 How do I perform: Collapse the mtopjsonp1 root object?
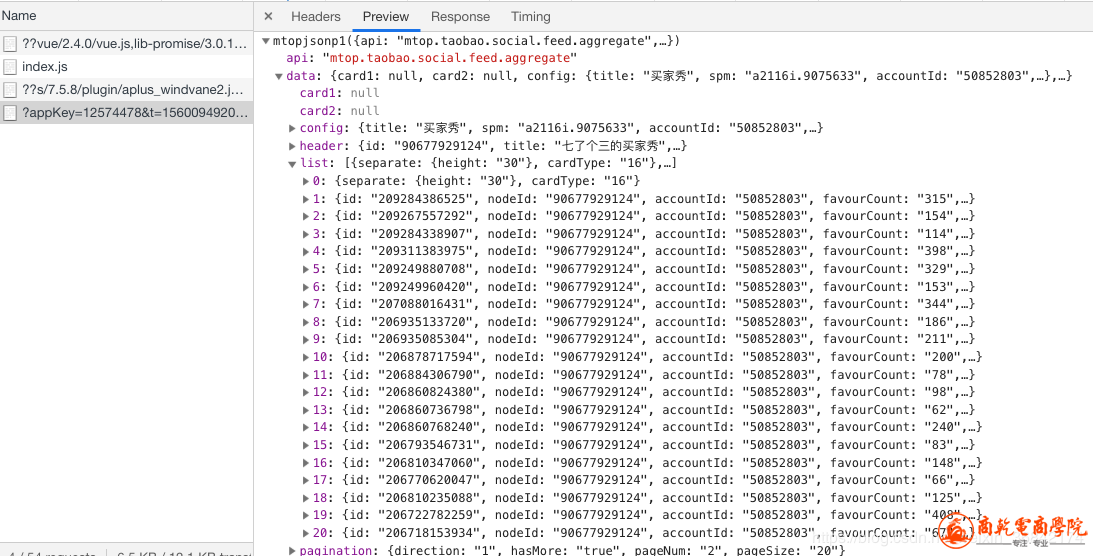pos(265,41)
